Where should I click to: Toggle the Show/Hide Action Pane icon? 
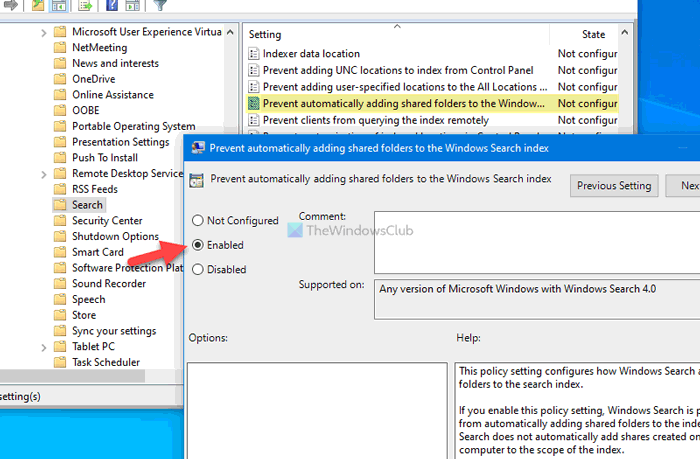pyautogui.click(x=132, y=5)
